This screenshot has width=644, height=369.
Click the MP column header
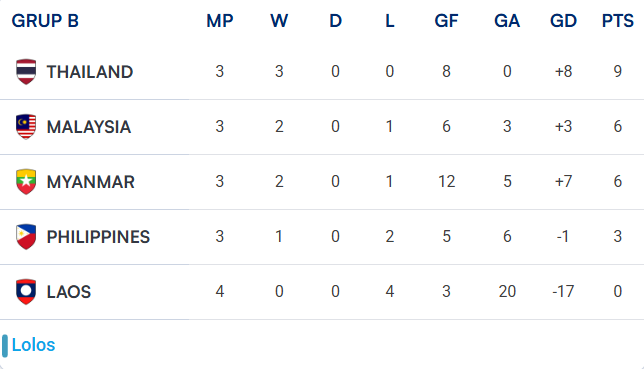(220, 21)
